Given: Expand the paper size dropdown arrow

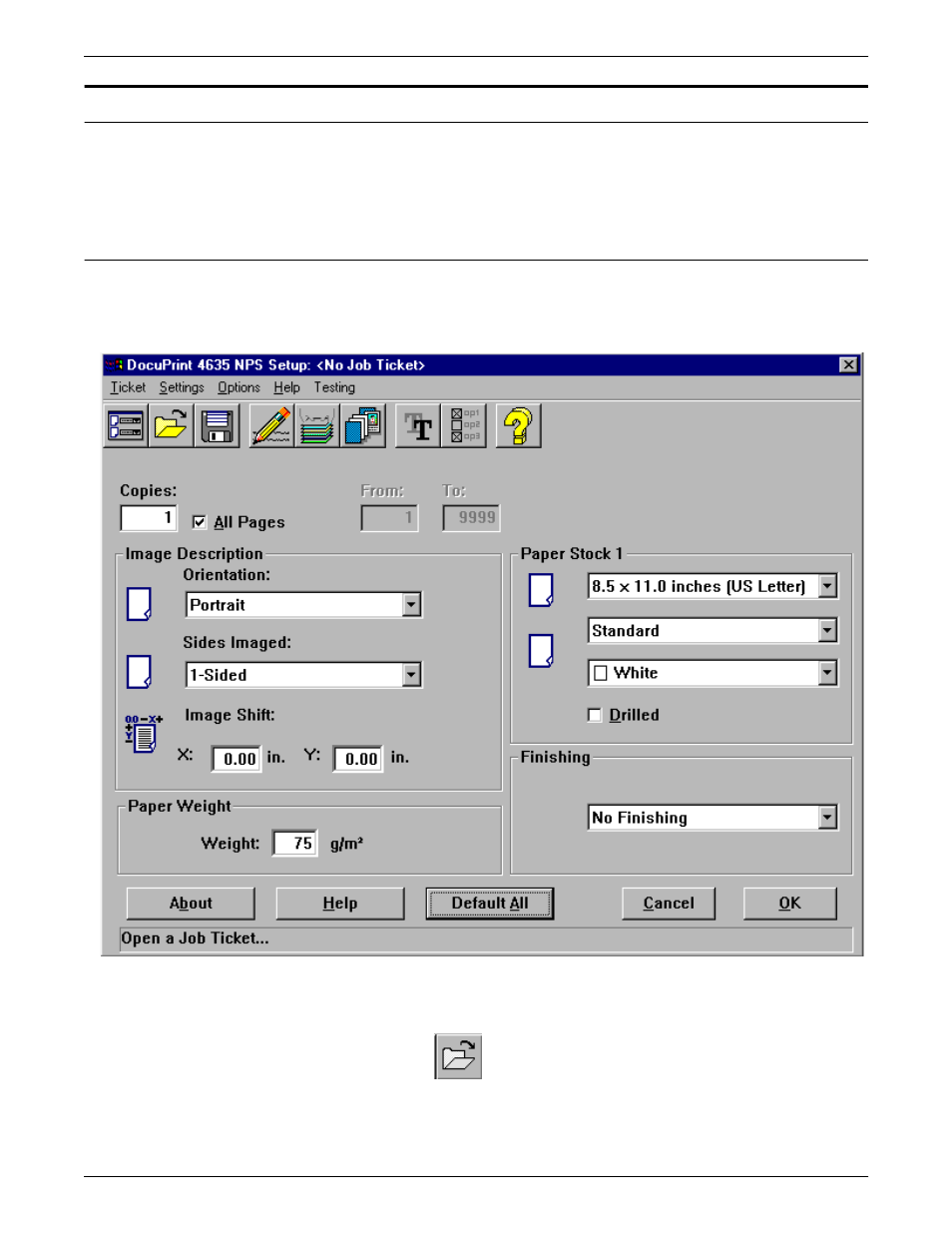Looking at the screenshot, I should click(x=828, y=586).
